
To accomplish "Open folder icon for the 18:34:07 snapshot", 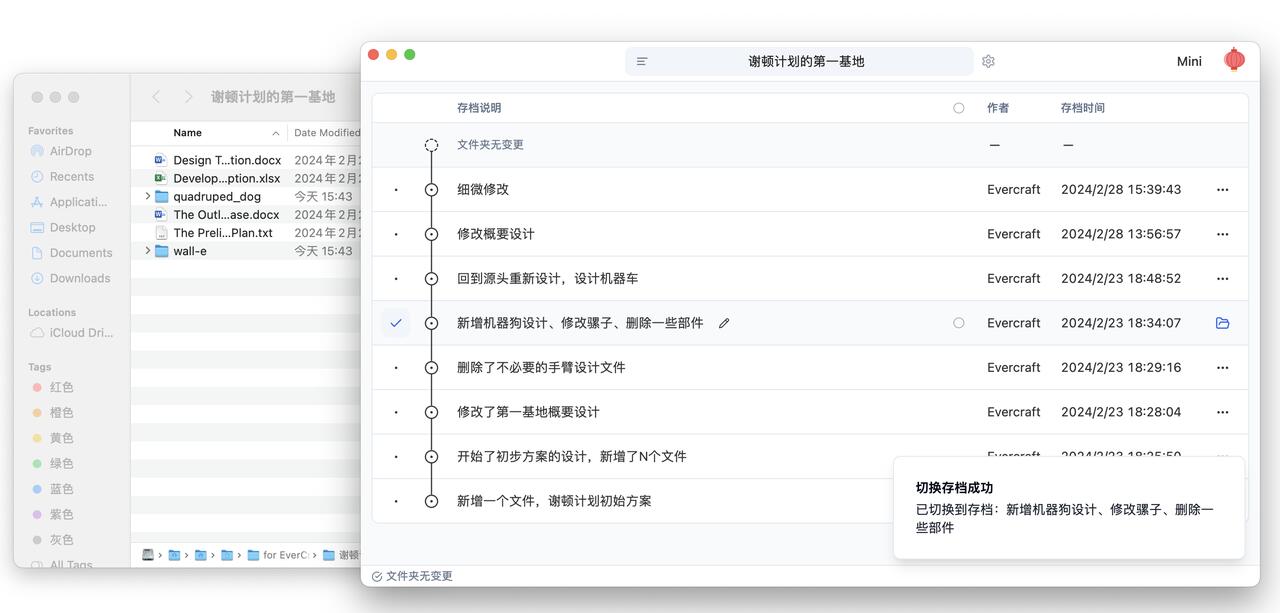I will 1222,323.
